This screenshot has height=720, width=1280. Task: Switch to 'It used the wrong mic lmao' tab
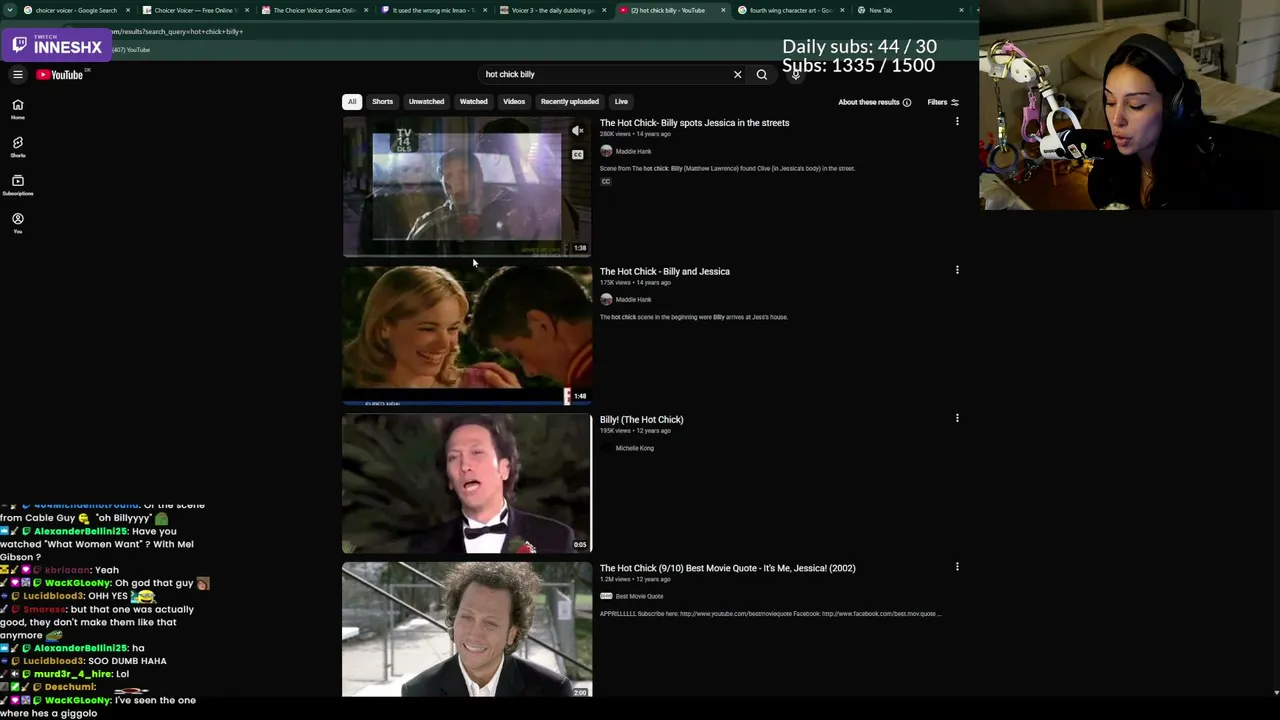click(433, 10)
